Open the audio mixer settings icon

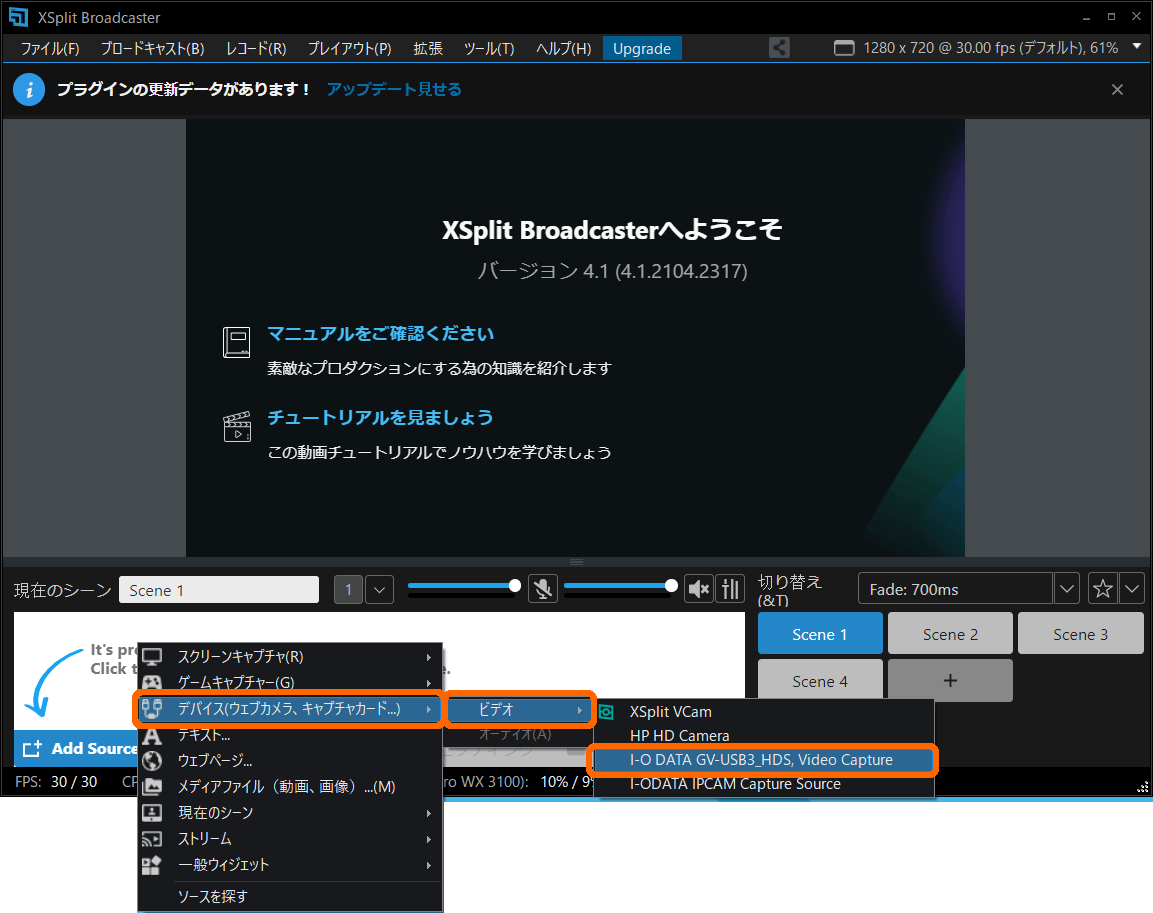pyautogui.click(x=730, y=589)
